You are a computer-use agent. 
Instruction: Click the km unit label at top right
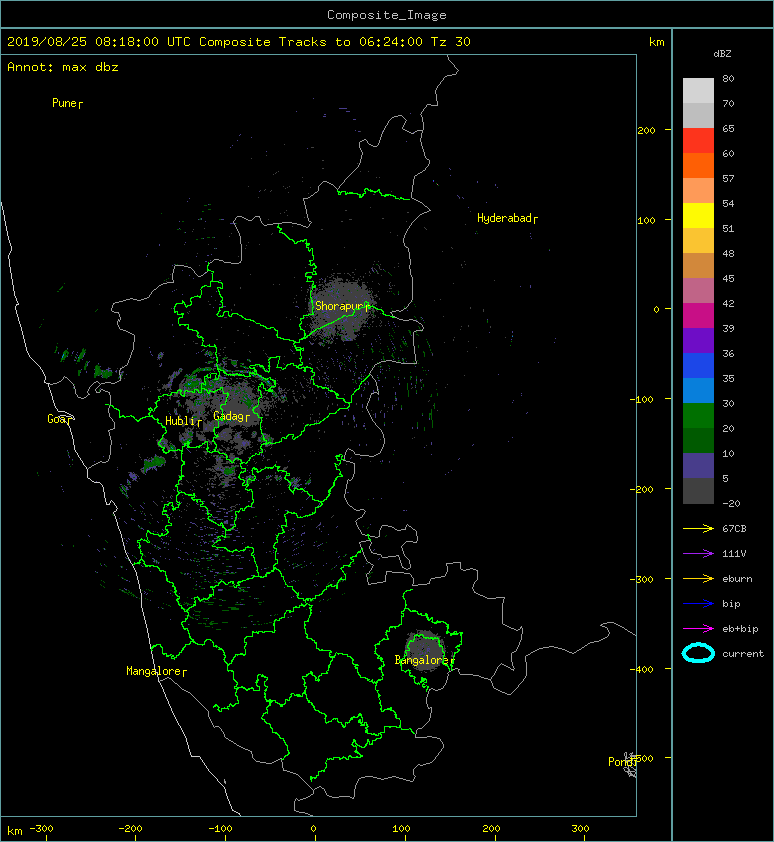tap(656, 42)
